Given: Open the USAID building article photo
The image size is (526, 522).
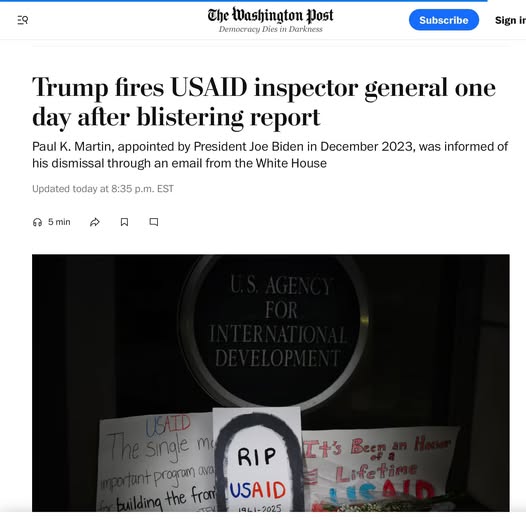Looking at the screenshot, I should coord(271,383).
